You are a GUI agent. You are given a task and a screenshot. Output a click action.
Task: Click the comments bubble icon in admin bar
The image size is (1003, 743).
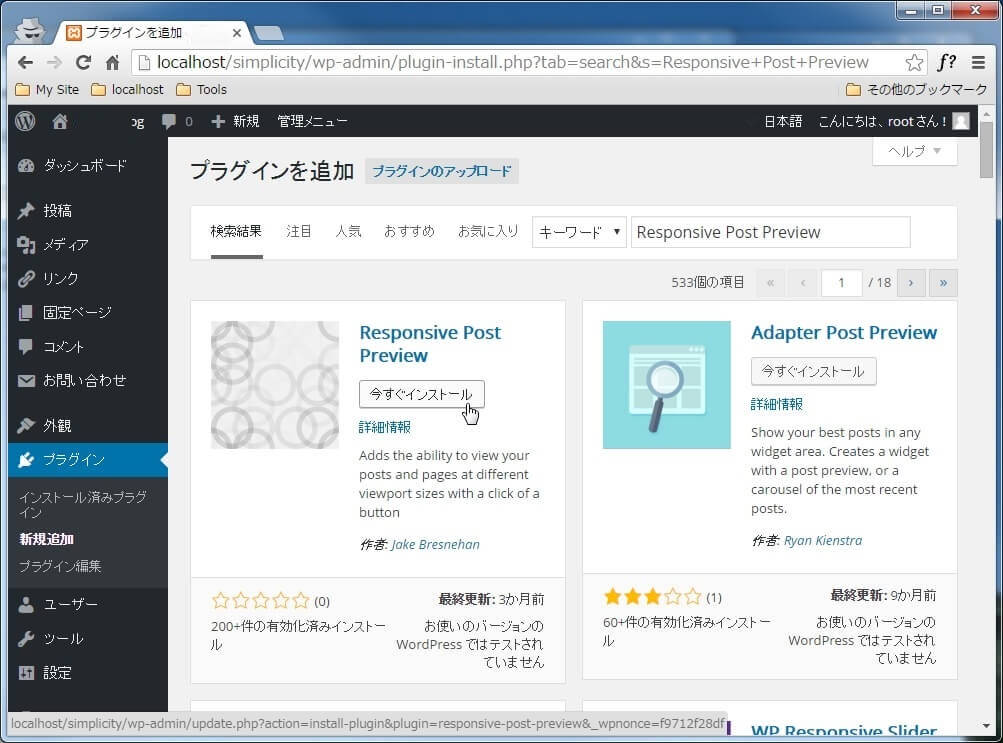tap(169, 121)
